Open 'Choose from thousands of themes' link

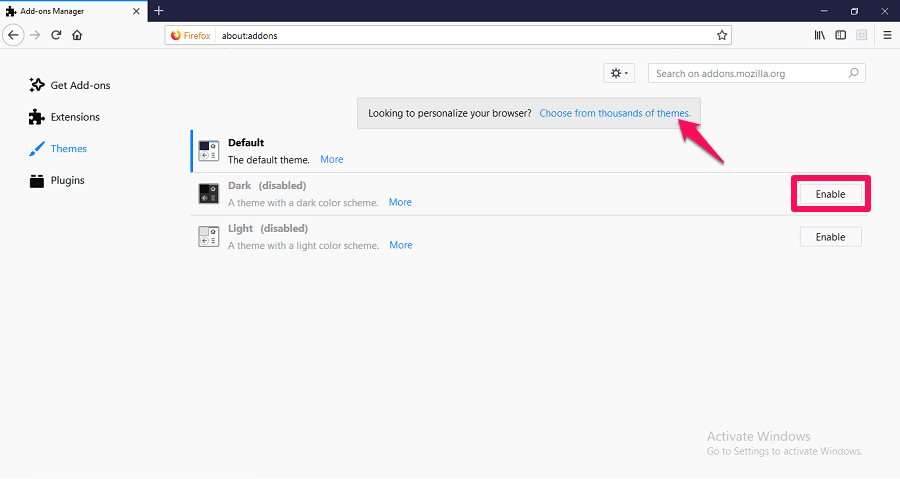click(615, 113)
